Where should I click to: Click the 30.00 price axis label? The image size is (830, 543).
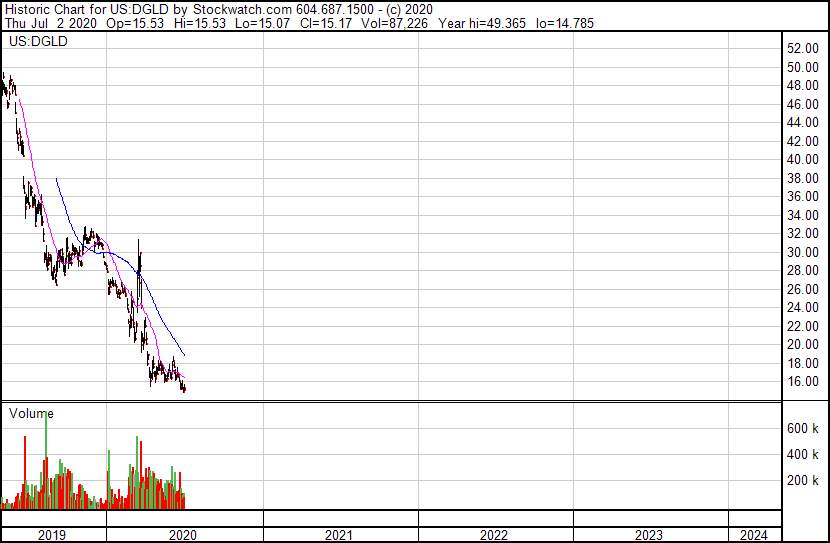[x=802, y=252]
